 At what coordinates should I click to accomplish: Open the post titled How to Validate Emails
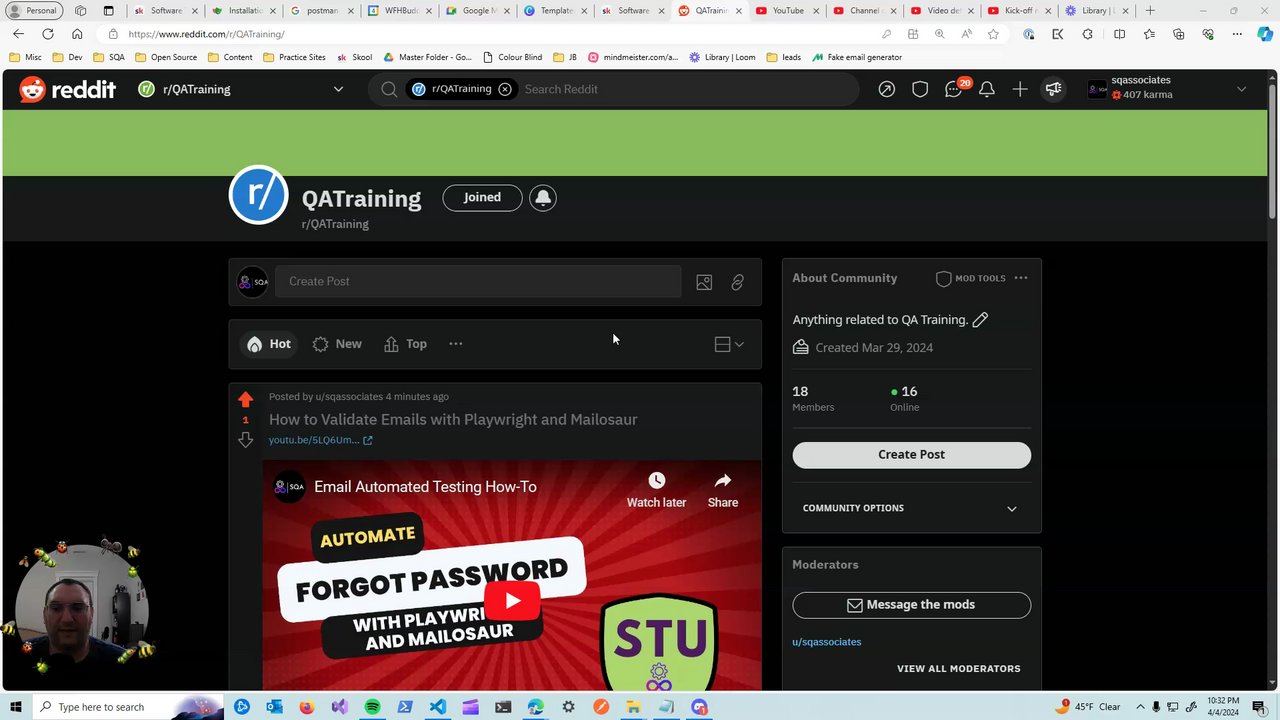[x=453, y=419]
